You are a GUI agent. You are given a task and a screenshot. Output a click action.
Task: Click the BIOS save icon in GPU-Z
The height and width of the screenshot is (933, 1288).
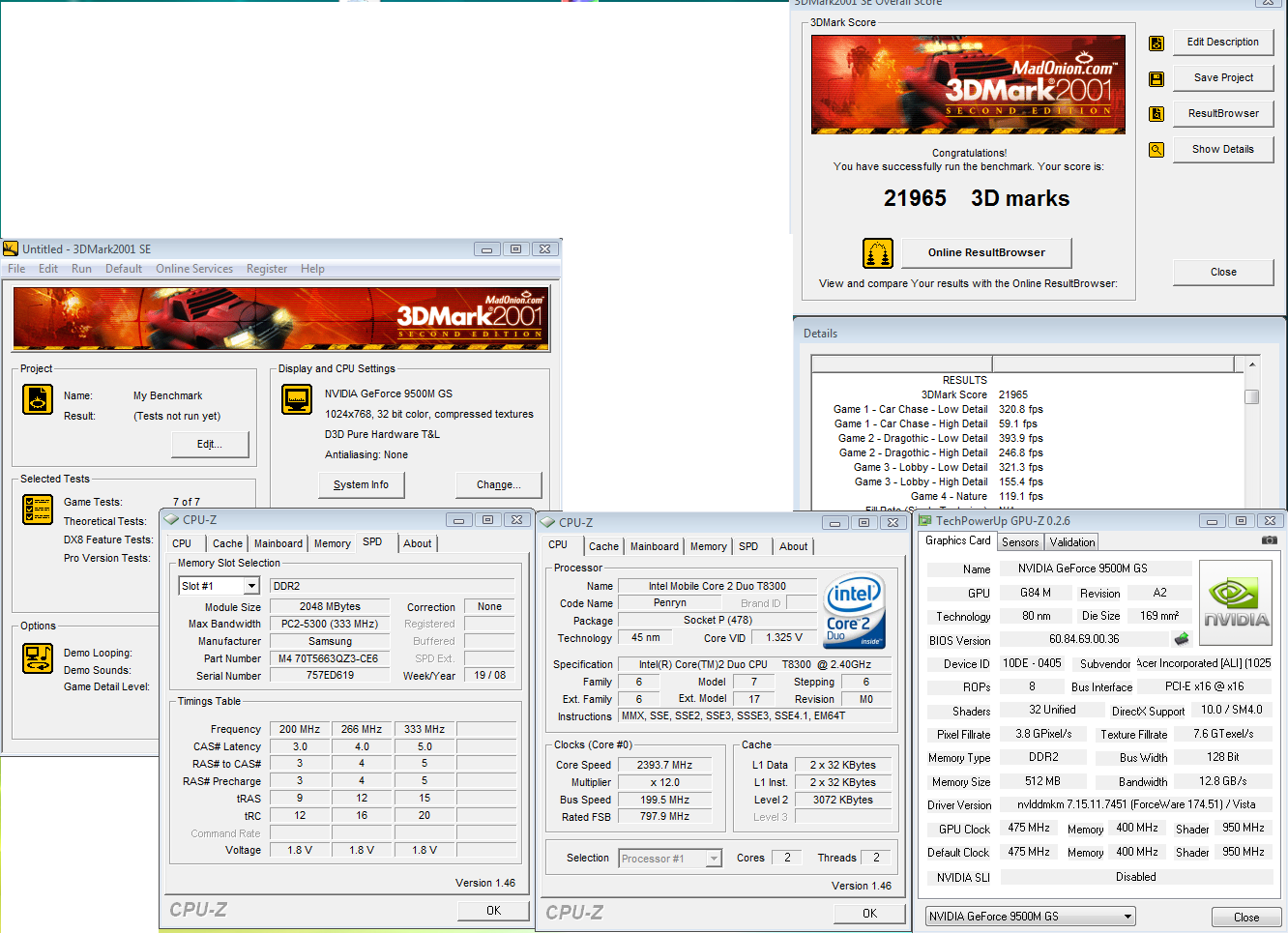pos(1182,639)
